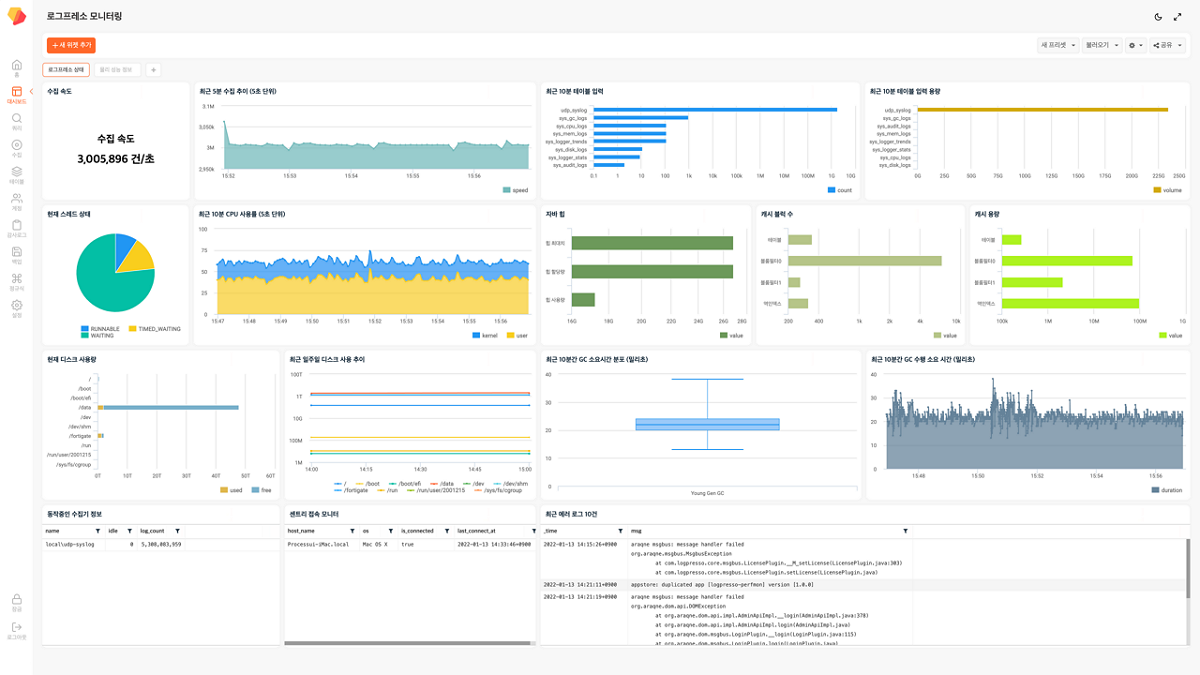Open the 홈 (Home) sidebar icon
The height and width of the screenshot is (675, 1200).
17,66
